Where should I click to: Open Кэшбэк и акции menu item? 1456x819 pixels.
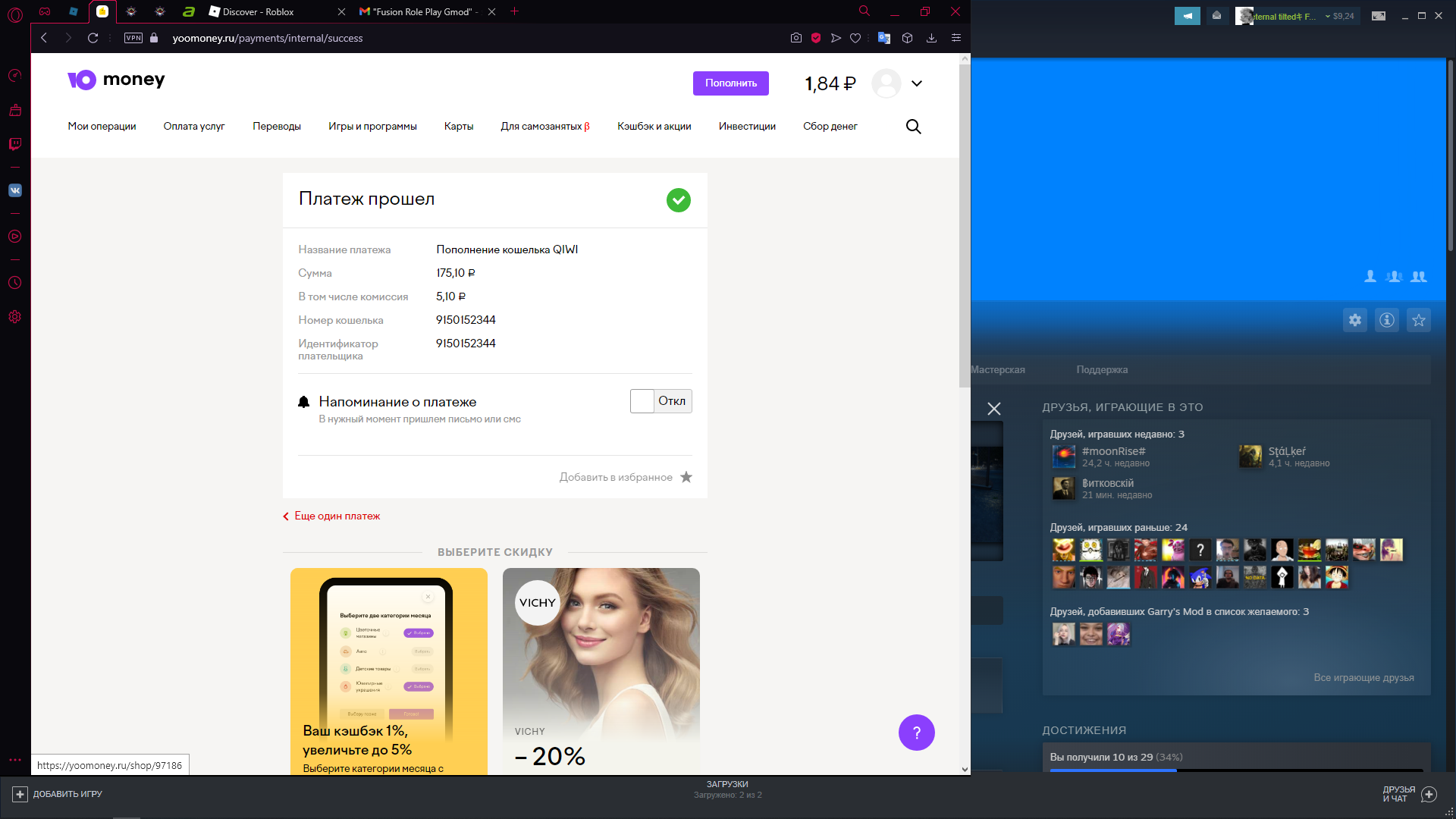point(654,127)
